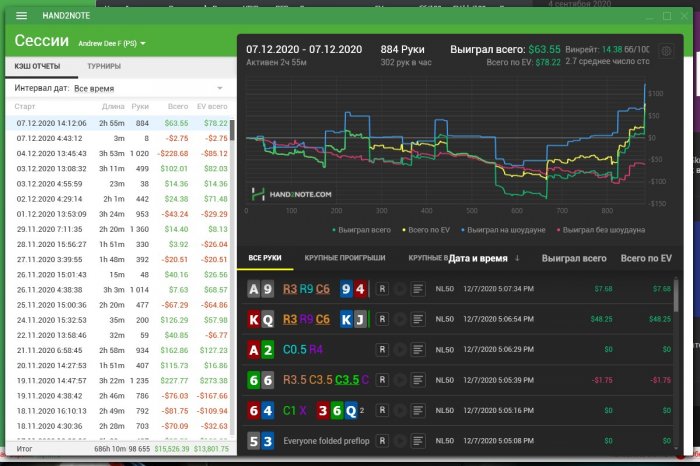This screenshot has height=466, width=700.
Task: Sort by 'Дата и время' column arrow
Action: (517, 258)
